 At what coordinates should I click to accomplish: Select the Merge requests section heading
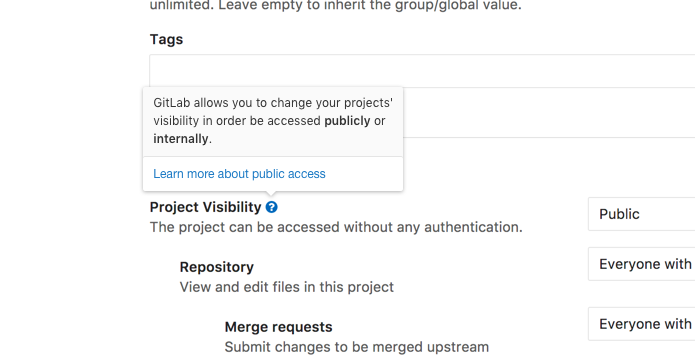click(x=278, y=327)
